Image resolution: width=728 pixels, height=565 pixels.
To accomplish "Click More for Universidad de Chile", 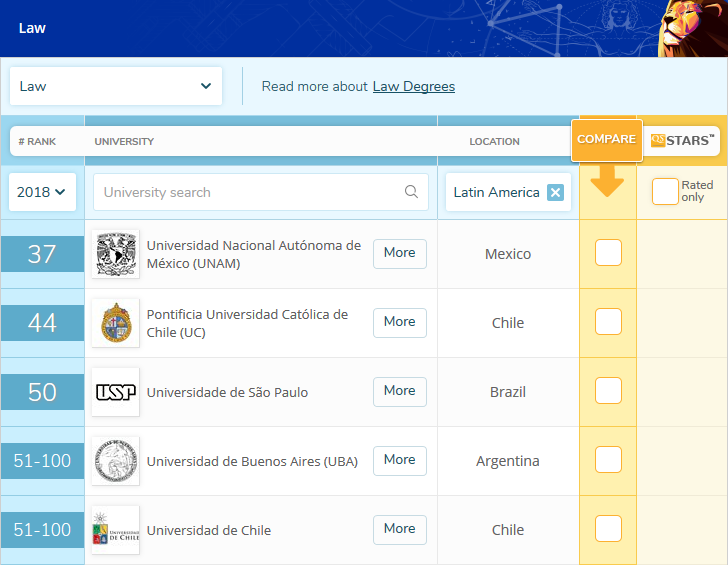I will pyautogui.click(x=400, y=530).
